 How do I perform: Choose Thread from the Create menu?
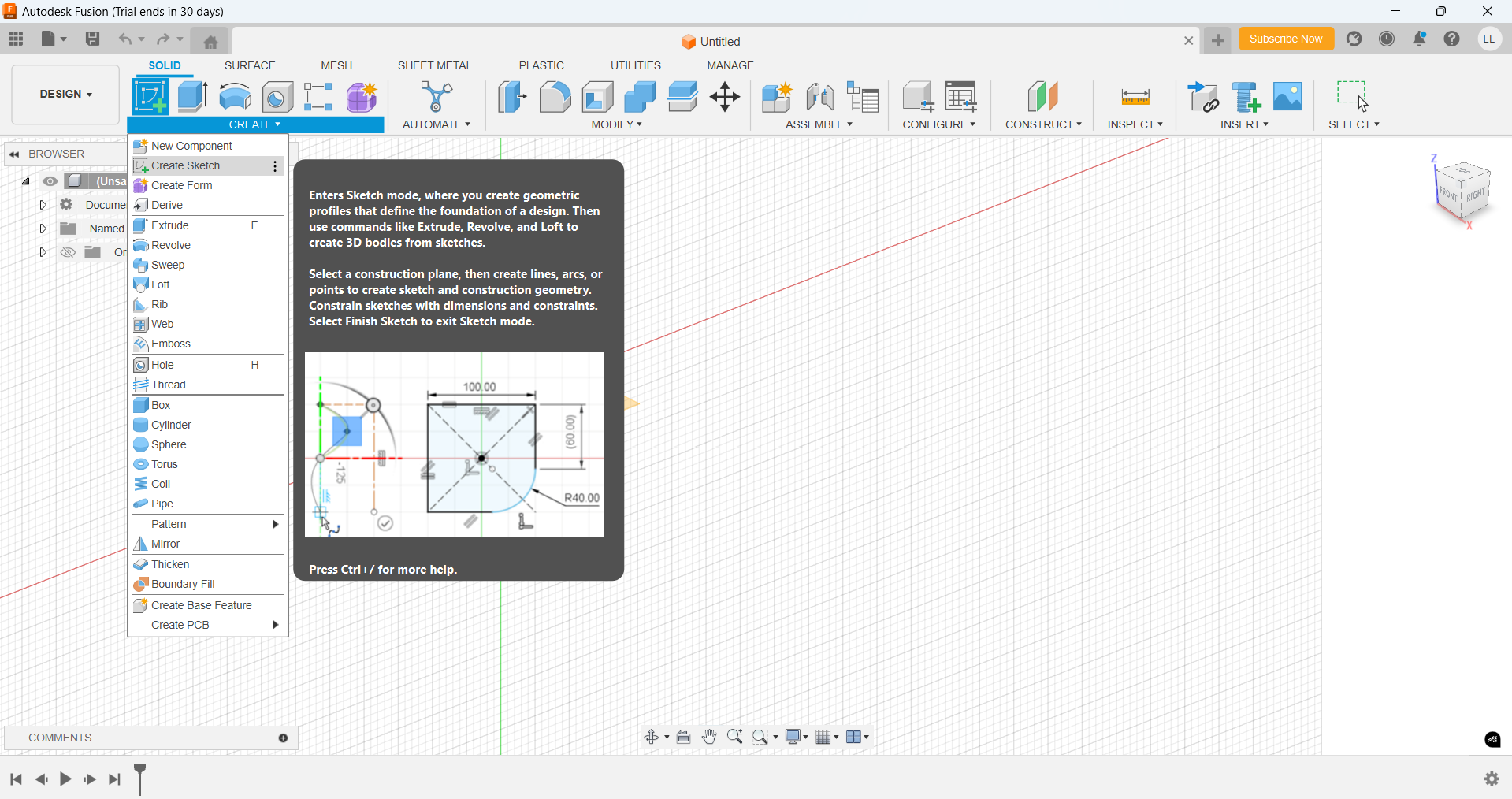coord(208,385)
